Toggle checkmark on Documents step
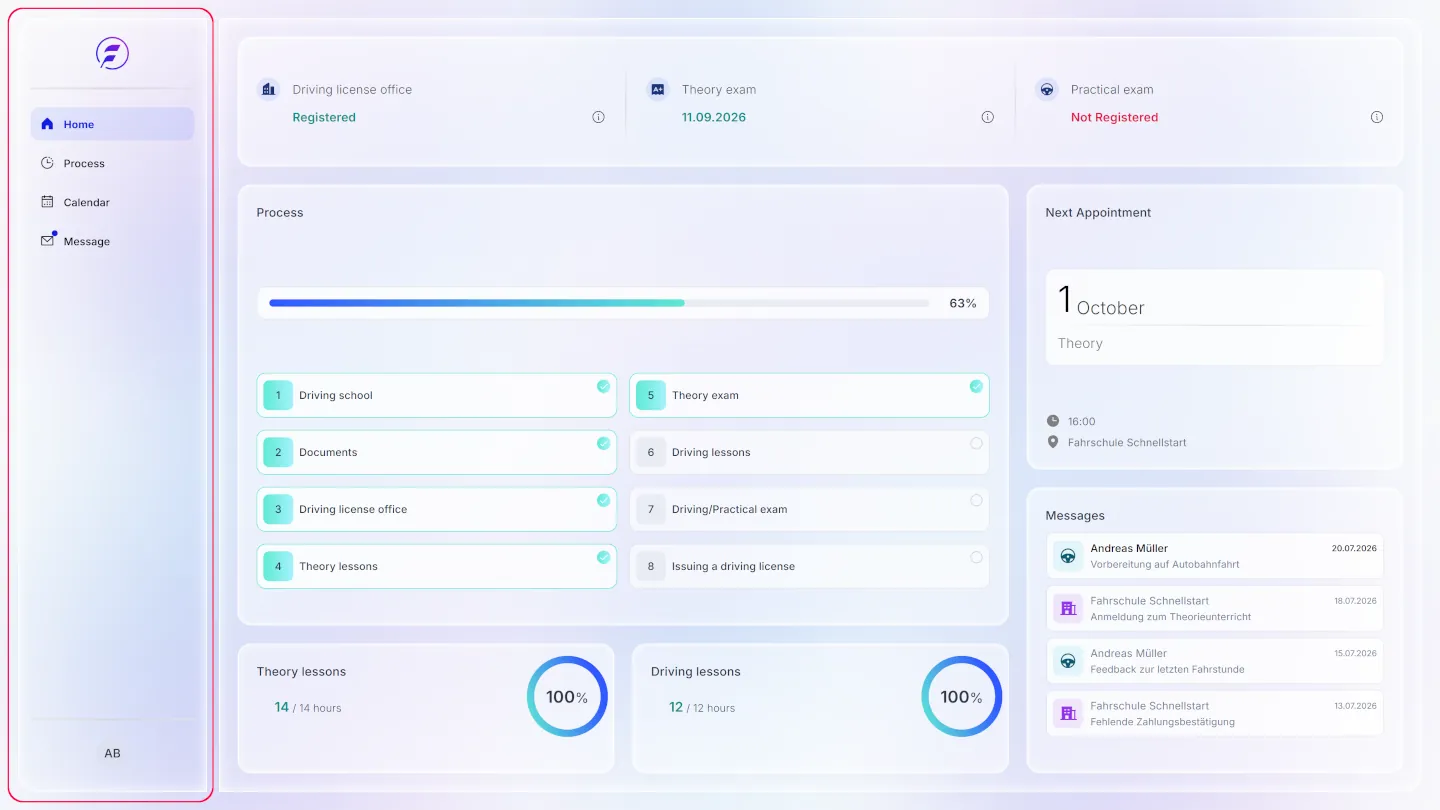The width and height of the screenshot is (1440, 810). [603, 443]
